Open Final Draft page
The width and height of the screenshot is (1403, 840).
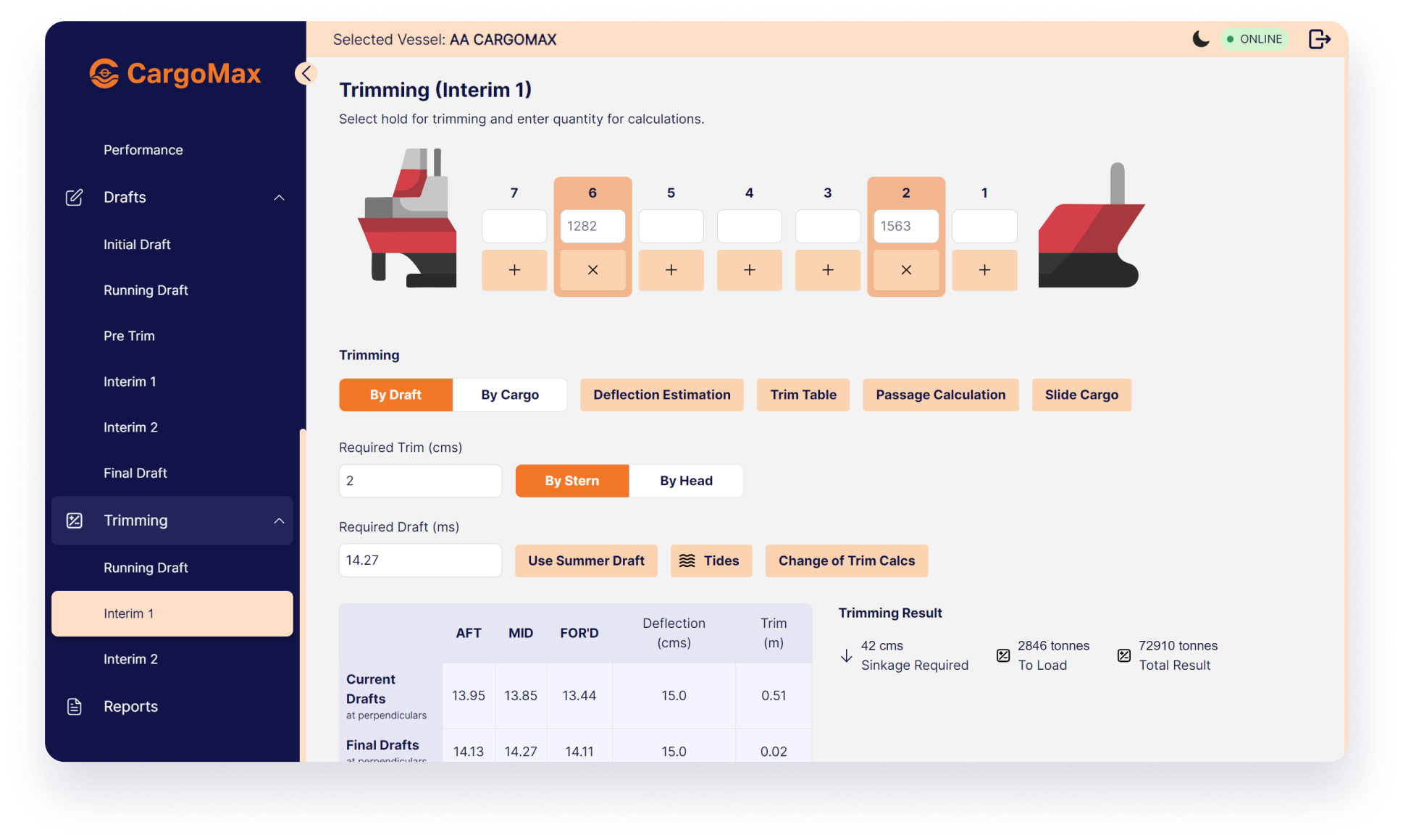point(135,473)
